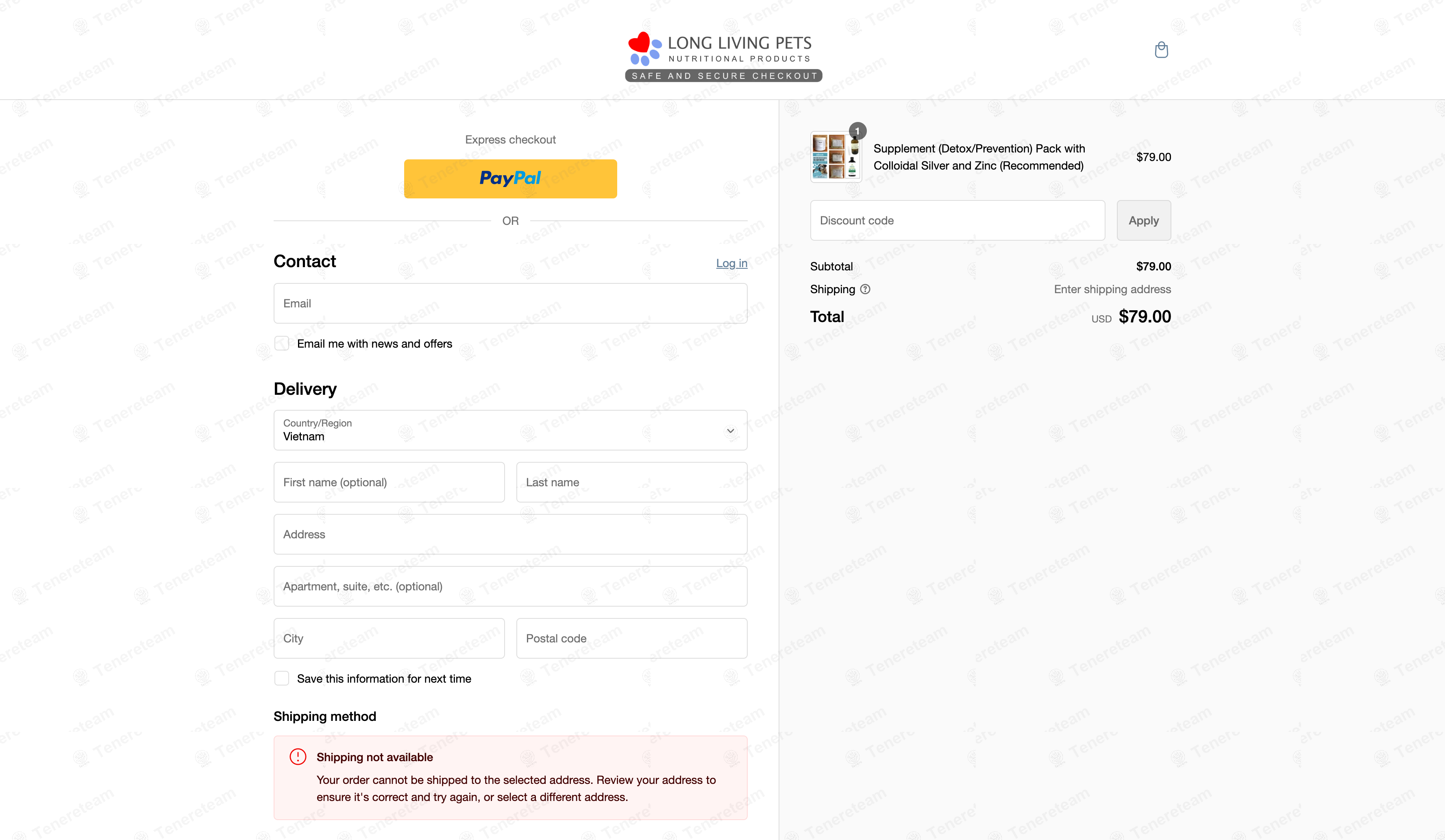Click the 'Shipping not available' heading
Image resolution: width=1445 pixels, height=840 pixels.
click(375, 757)
